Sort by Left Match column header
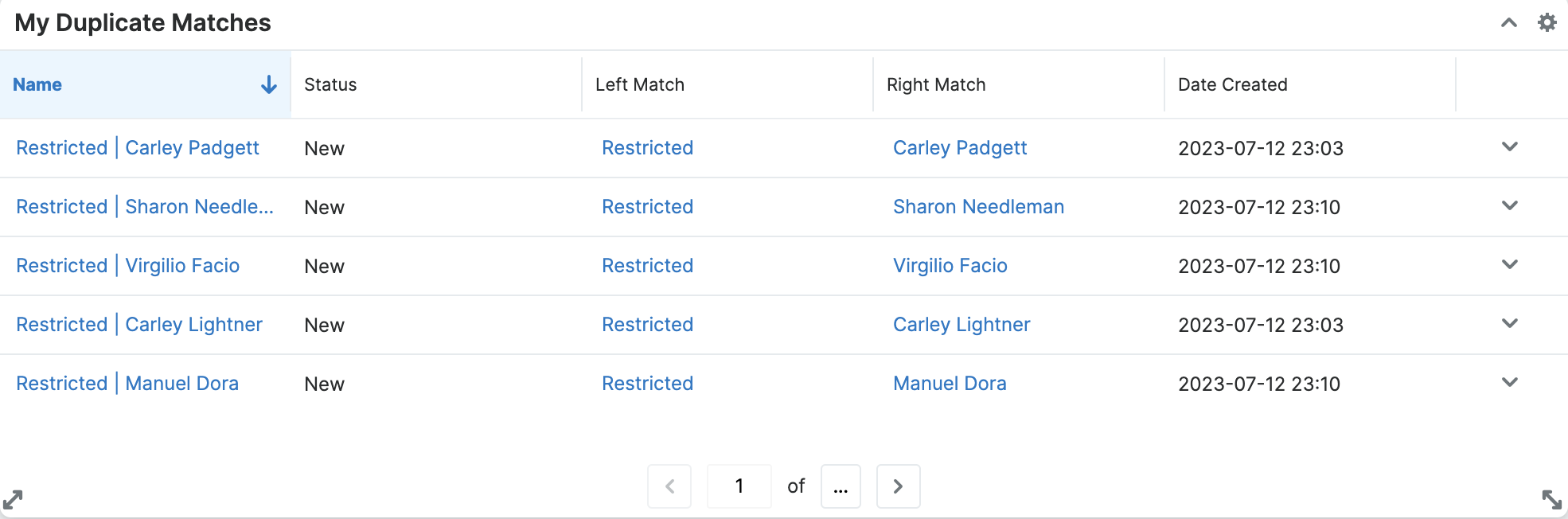 639,84
